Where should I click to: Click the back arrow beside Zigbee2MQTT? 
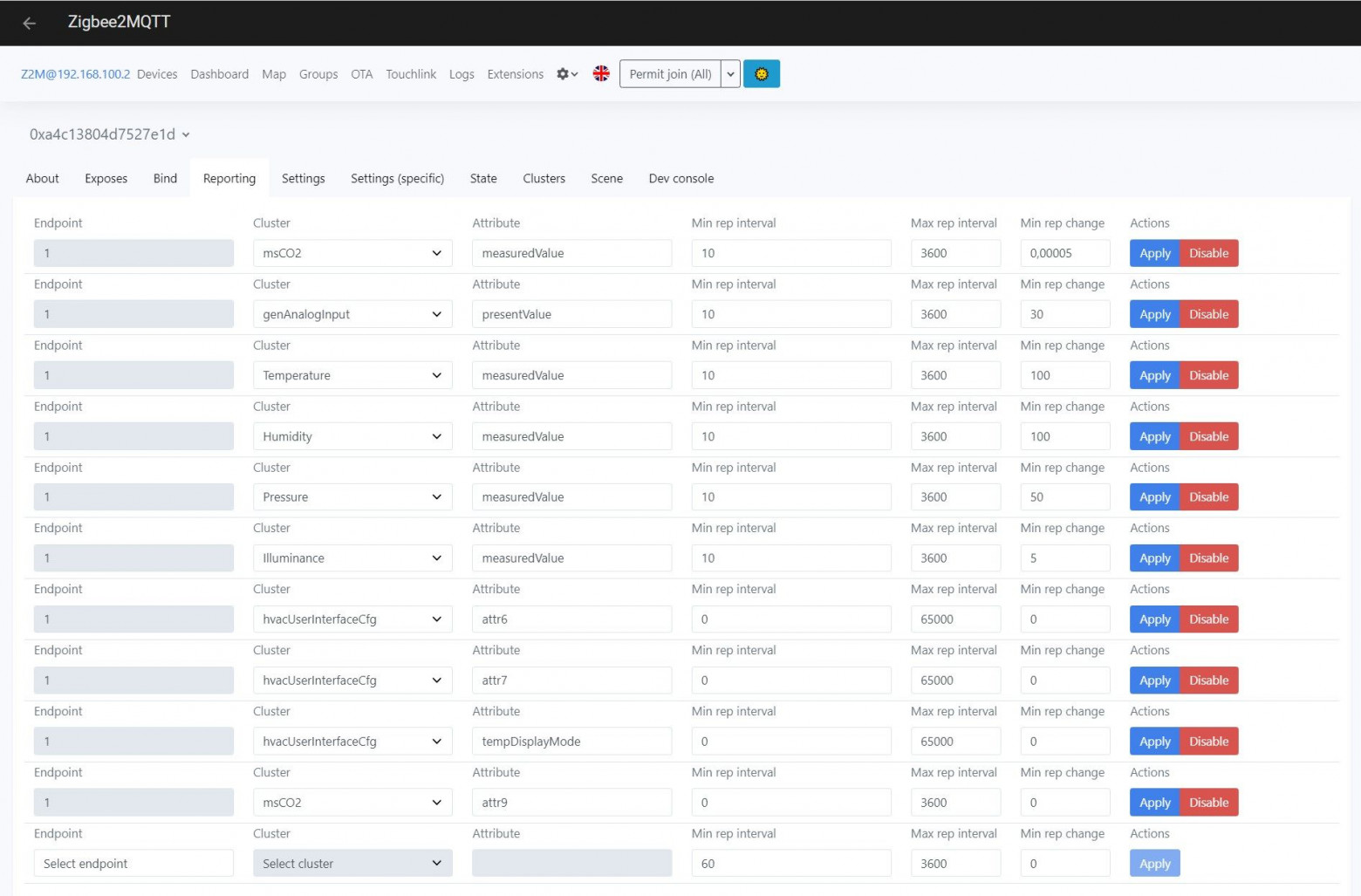pyautogui.click(x=30, y=24)
